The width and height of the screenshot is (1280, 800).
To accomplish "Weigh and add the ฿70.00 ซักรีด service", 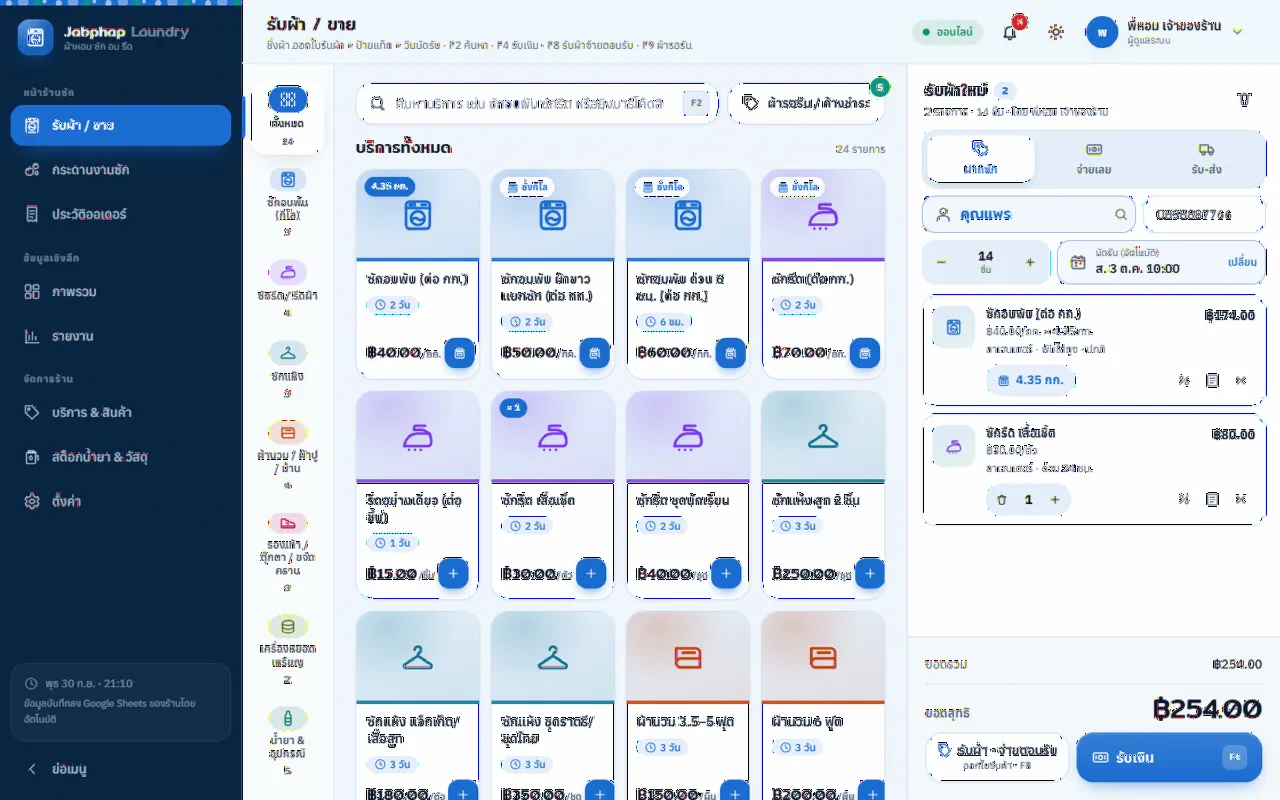I will pyautogui.click(x=865, y=353).
